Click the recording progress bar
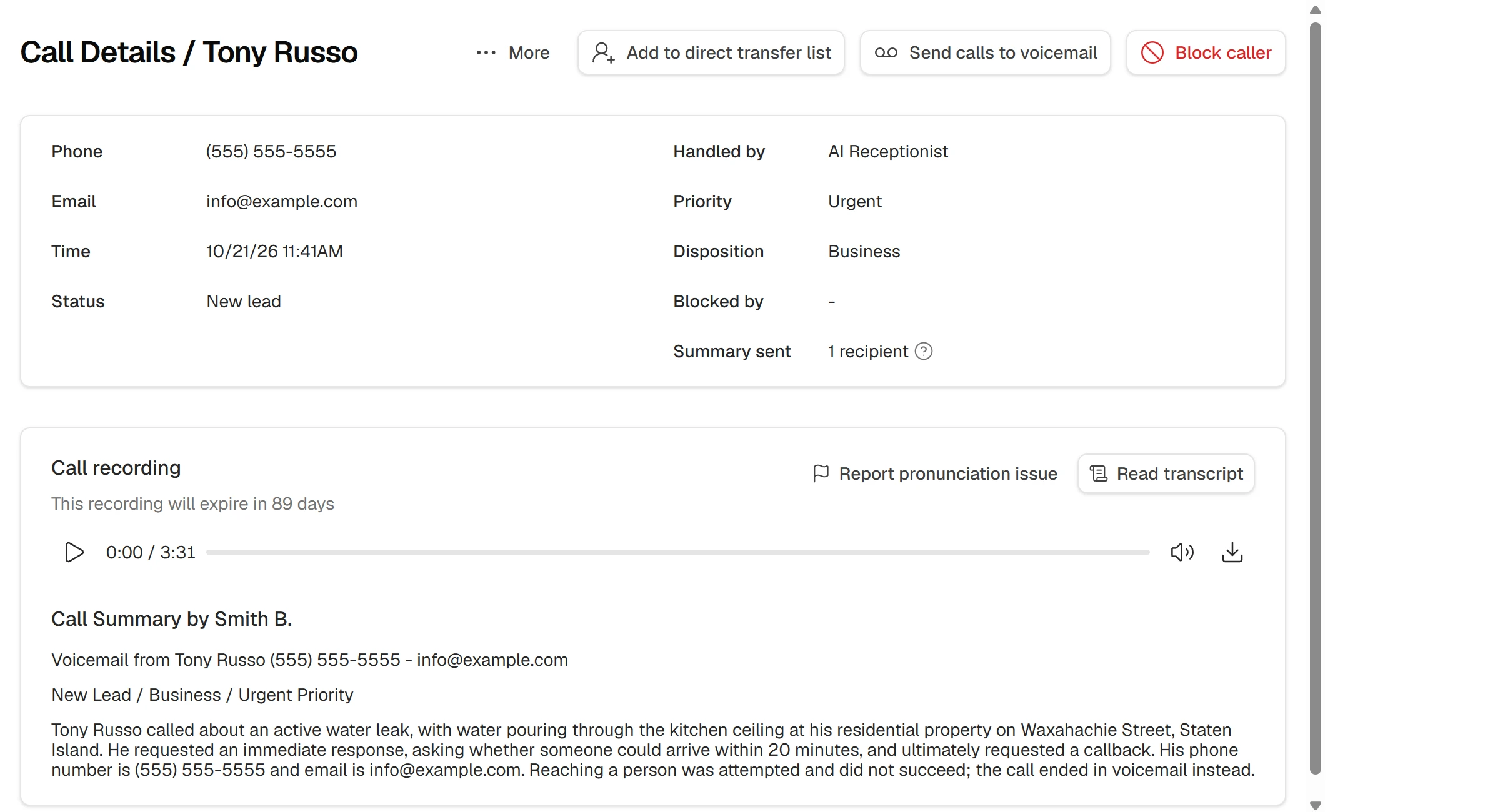 [x=677, y=552]
